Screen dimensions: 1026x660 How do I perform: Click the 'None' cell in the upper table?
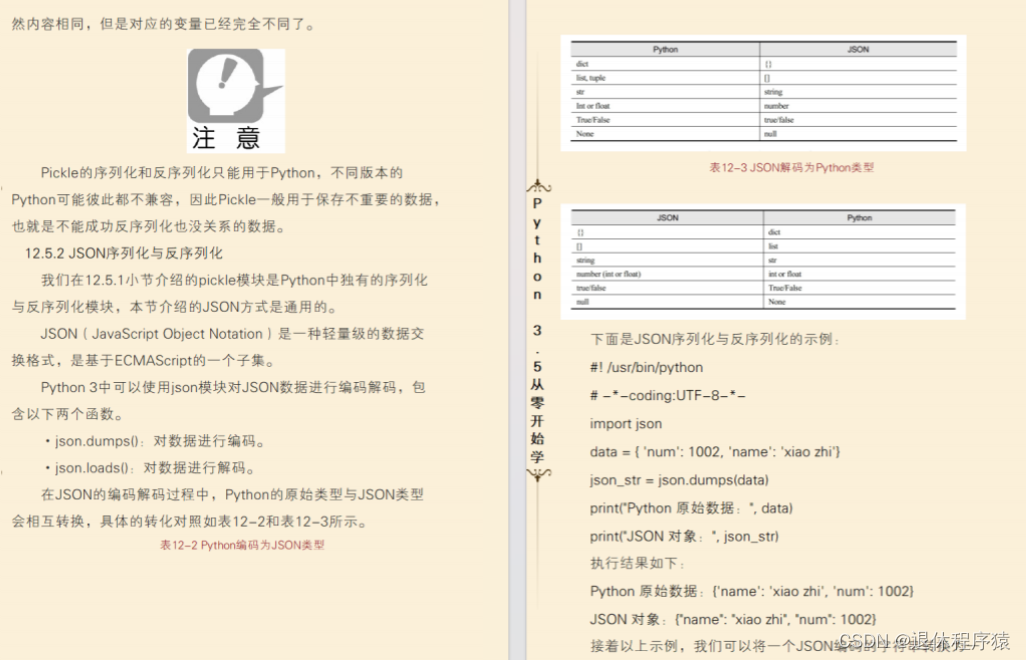585,134
